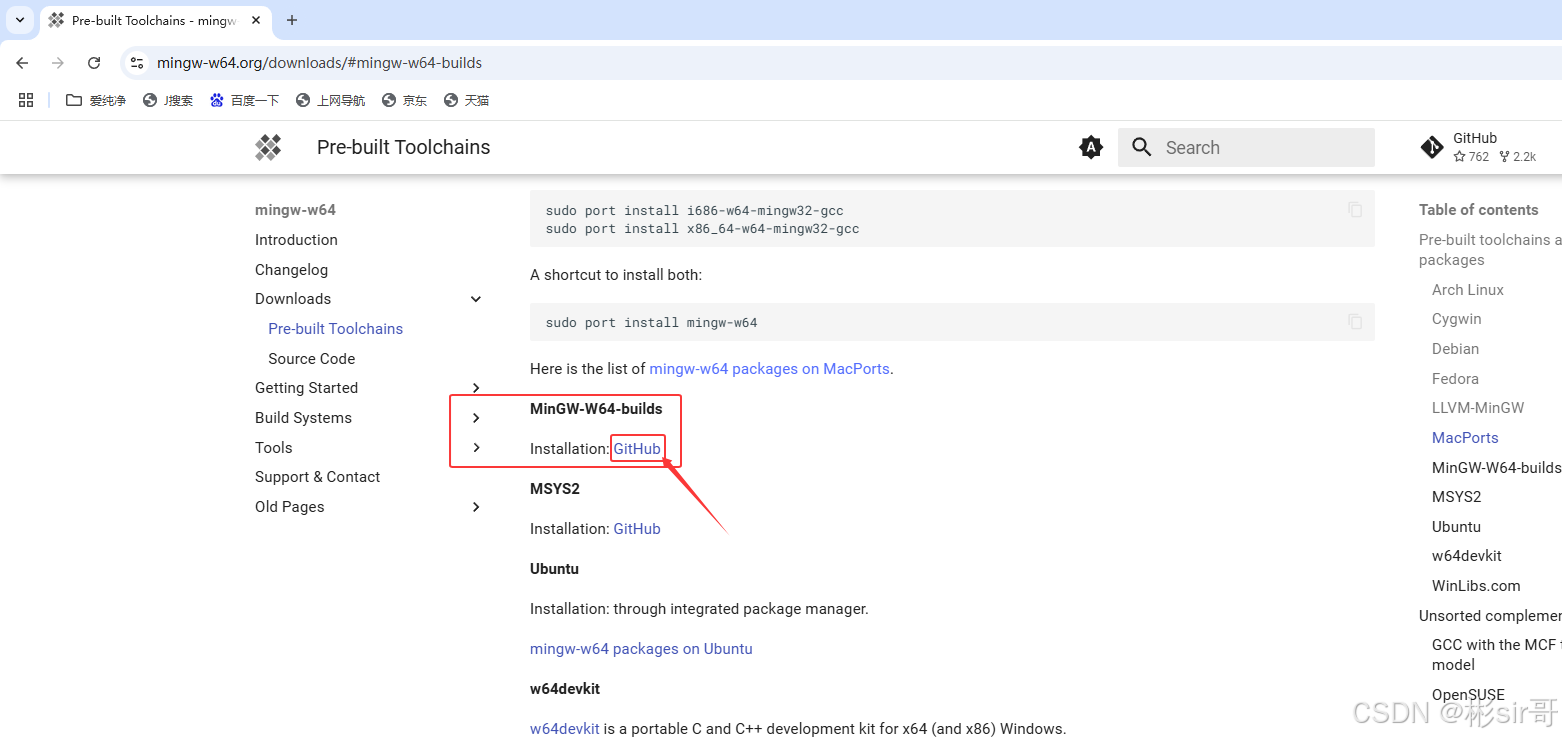Click the 'sudo port install mingw-w64' code text
Screen dimensions: 1562x740
click(x=651, y=323)
